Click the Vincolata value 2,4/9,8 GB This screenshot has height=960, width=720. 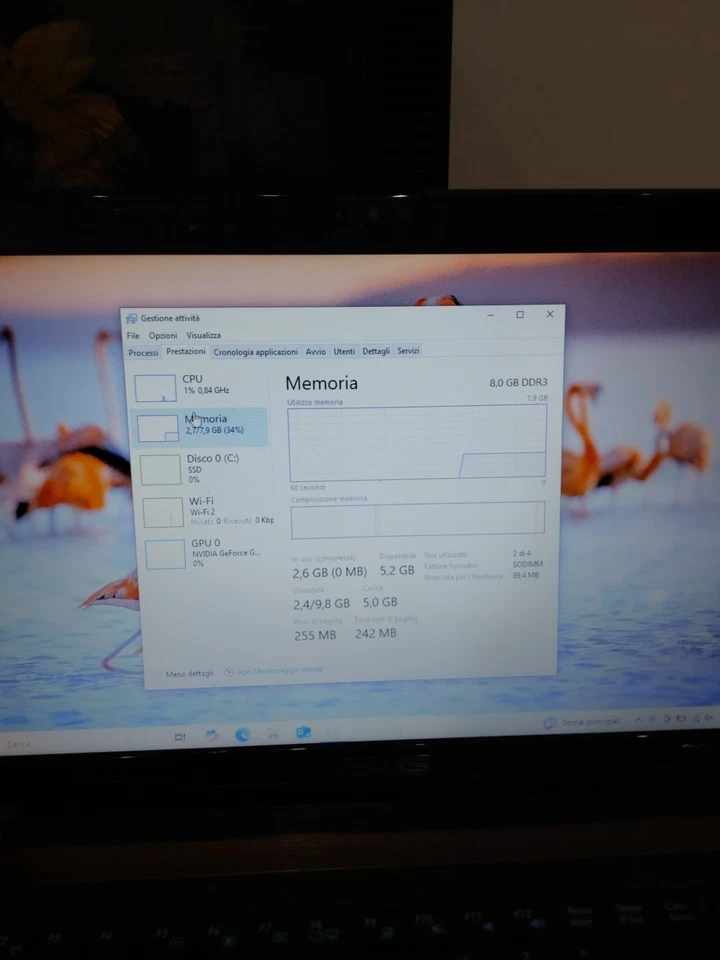click(x=321, y=604)
